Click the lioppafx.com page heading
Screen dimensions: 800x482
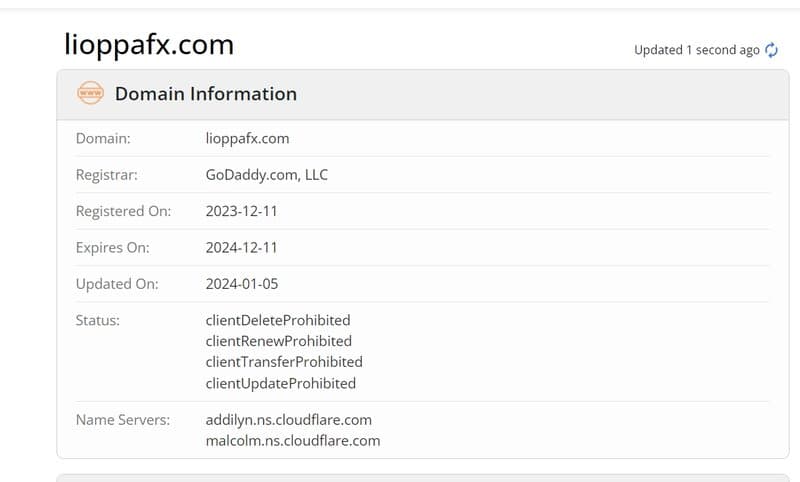pyautogui.click(x=148, y=45)
